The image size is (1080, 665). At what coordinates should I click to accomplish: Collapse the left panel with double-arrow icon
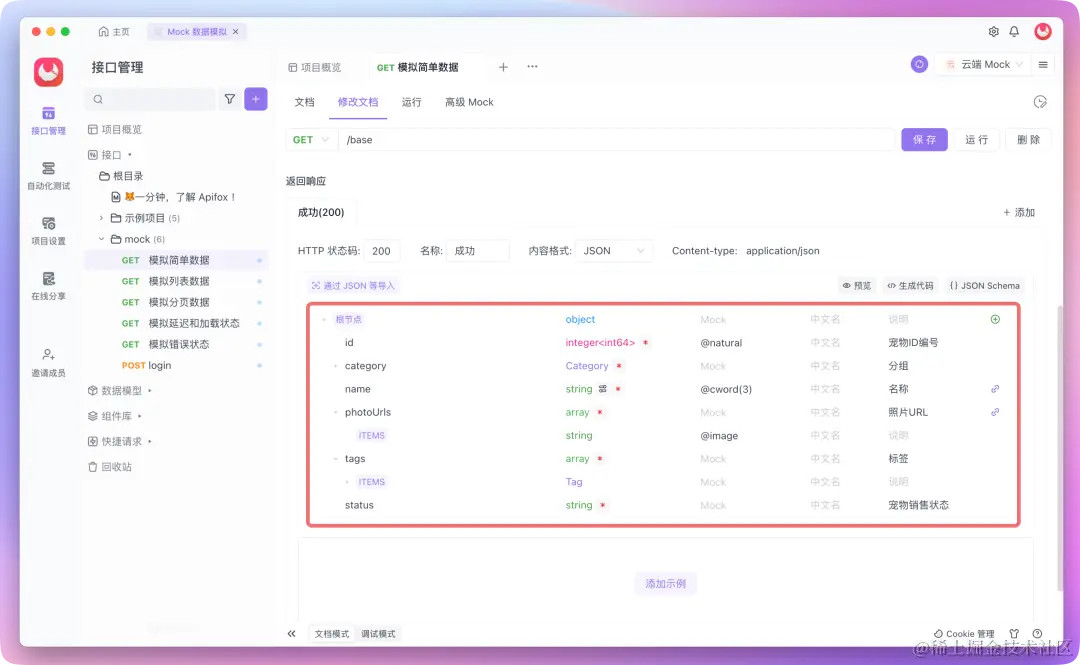coord(291,633)
